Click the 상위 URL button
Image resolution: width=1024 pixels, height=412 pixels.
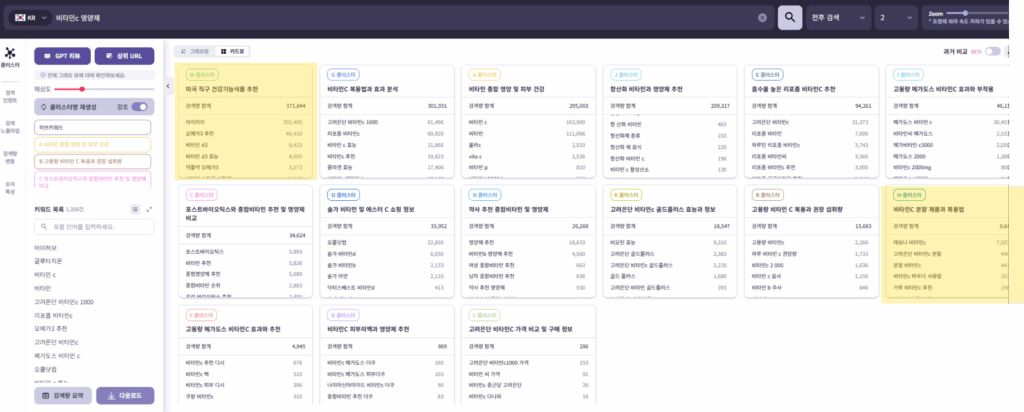pyautogui.click(x=125, y=57)
